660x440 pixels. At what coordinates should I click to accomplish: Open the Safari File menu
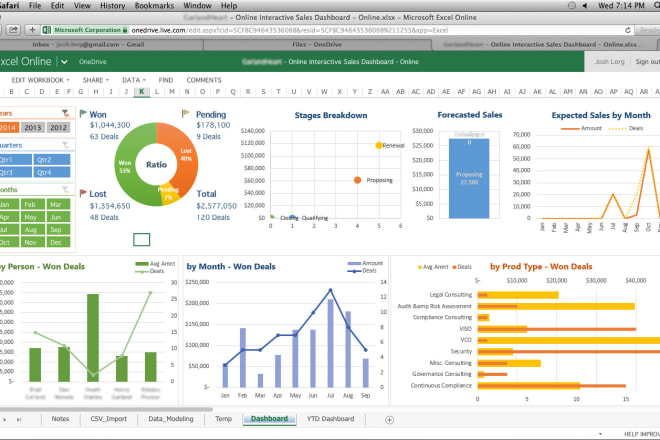coord(35,5)
